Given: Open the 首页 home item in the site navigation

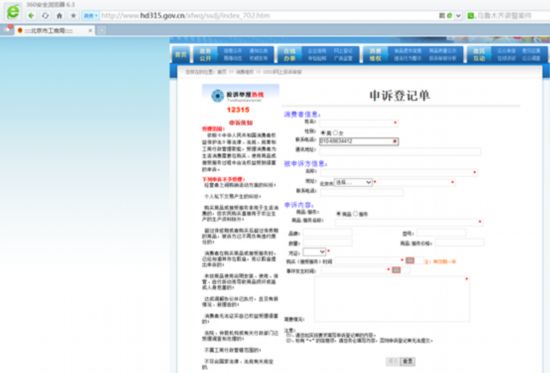Looking at the screenshot, I should 181,55.
